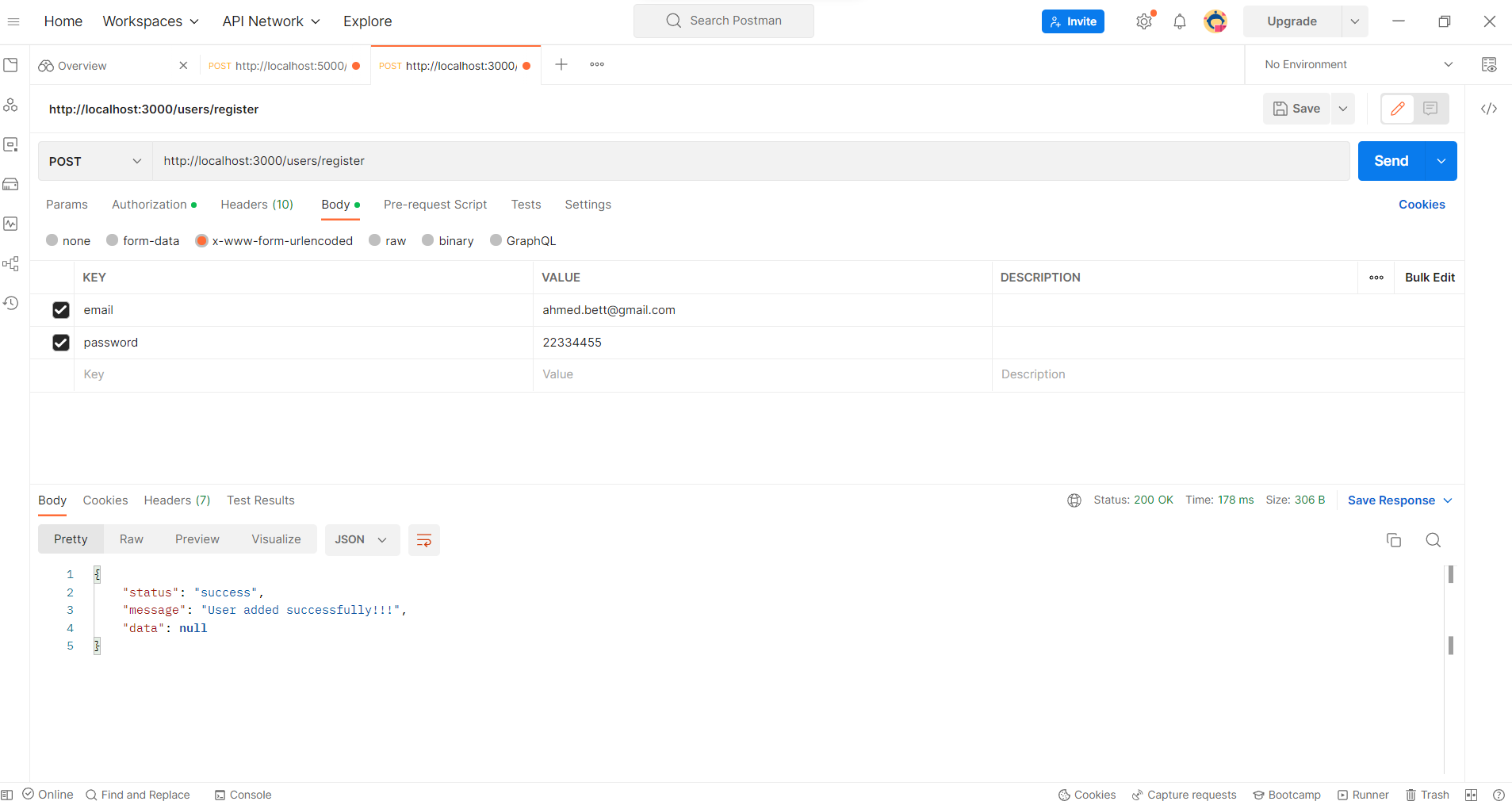The height and width of the screenshot is (805, 1512).
Task: Open the History sidebar panel
Action: (x=11, y=303)
